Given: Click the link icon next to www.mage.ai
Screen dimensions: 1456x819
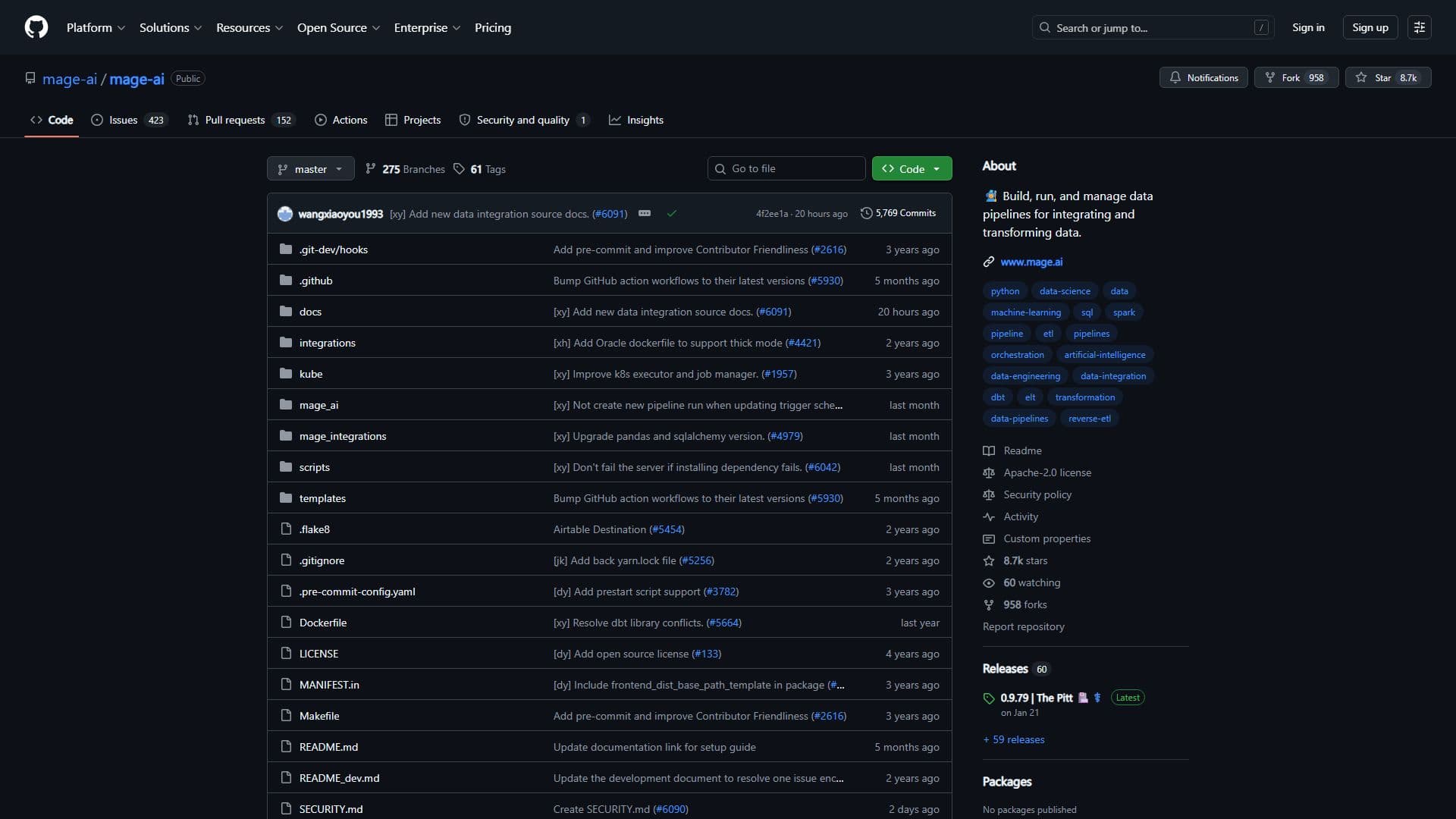Looking at the screenshot, I should (x=989, y=262).
